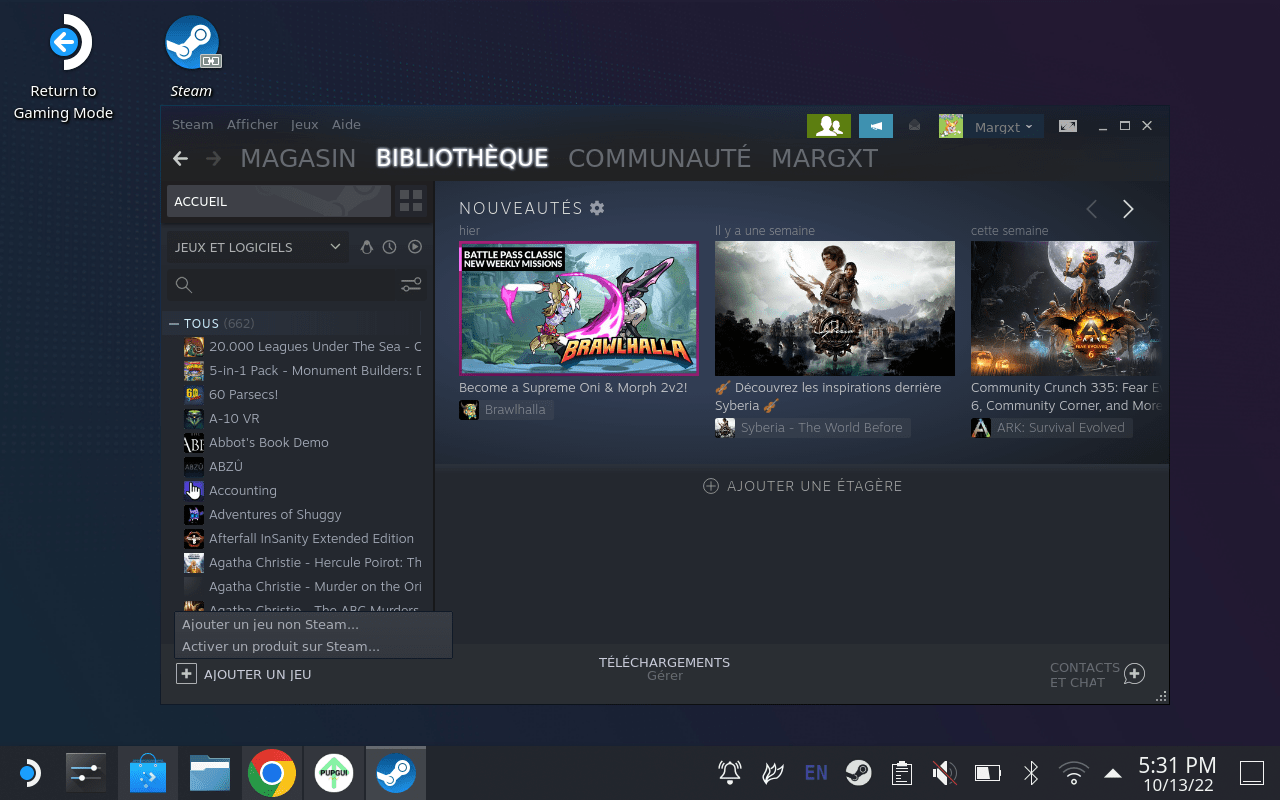This screenshot has height=800, width=1280.
Task: Click the search magnifier icon
Action: pos(184,285)
